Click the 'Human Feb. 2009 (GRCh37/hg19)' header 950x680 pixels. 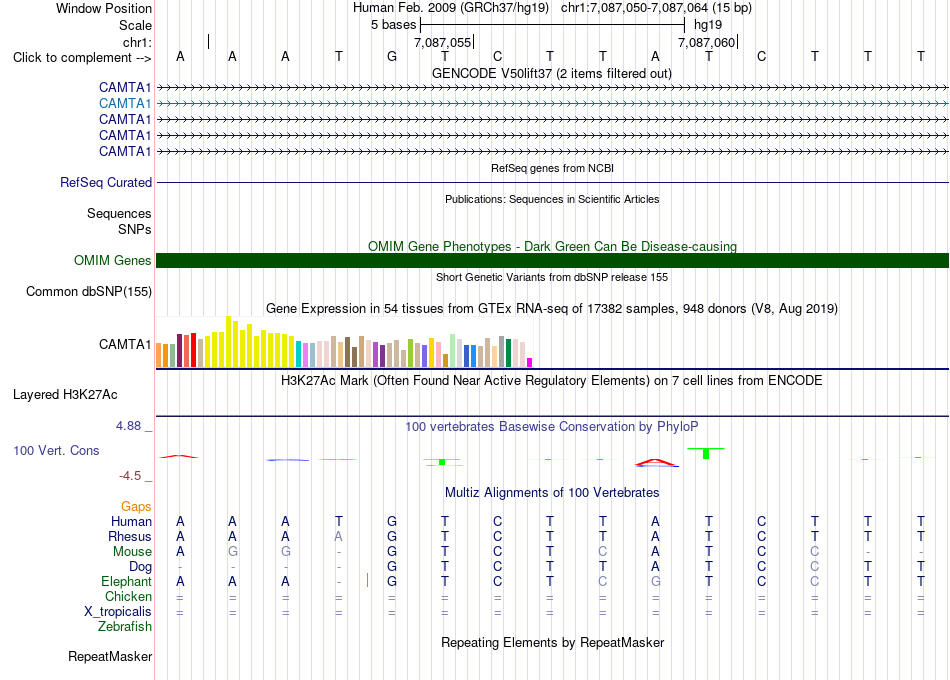click(451, 8)
